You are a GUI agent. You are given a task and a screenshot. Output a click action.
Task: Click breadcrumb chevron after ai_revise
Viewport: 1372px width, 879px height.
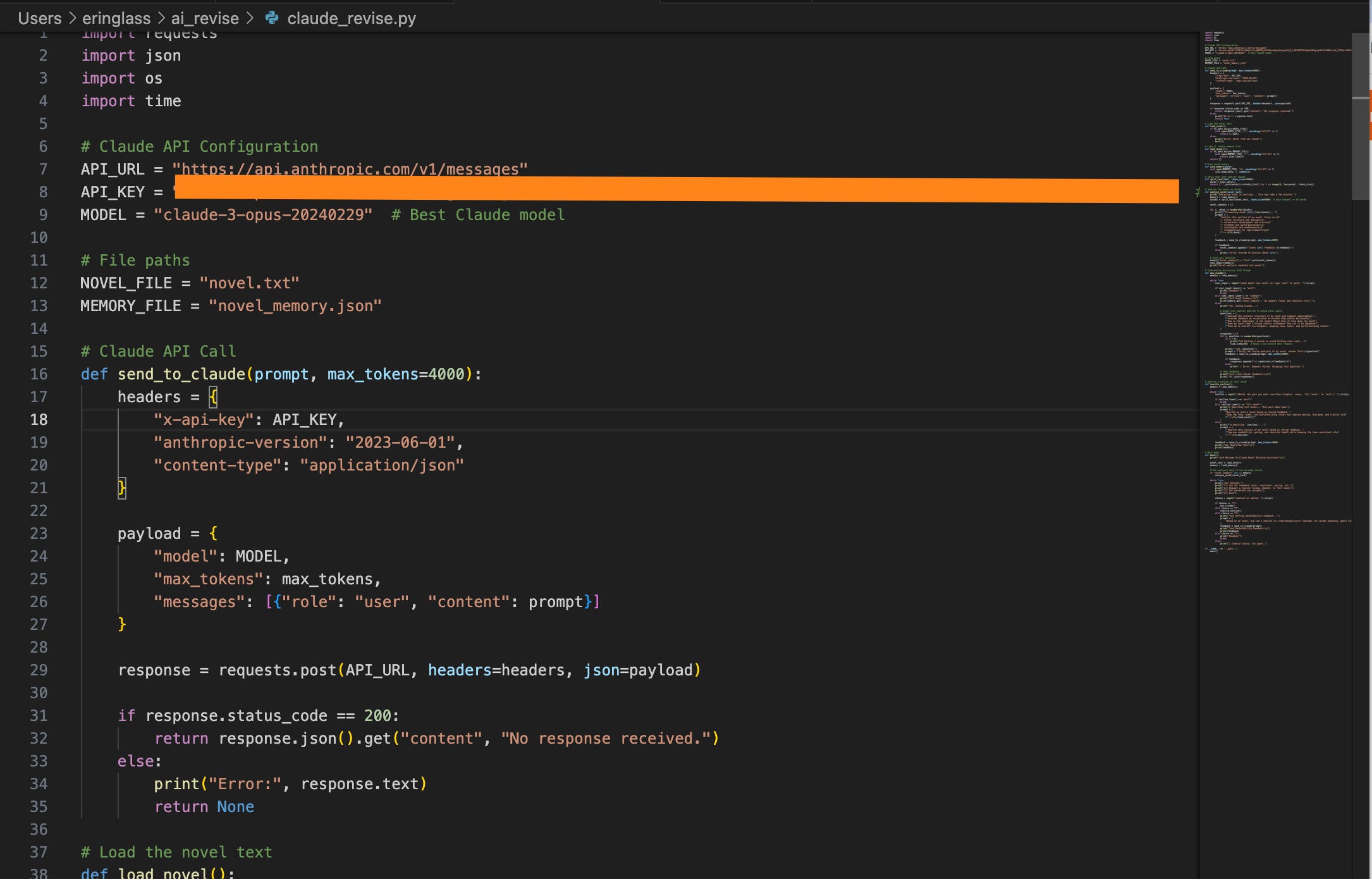point(250,18)
